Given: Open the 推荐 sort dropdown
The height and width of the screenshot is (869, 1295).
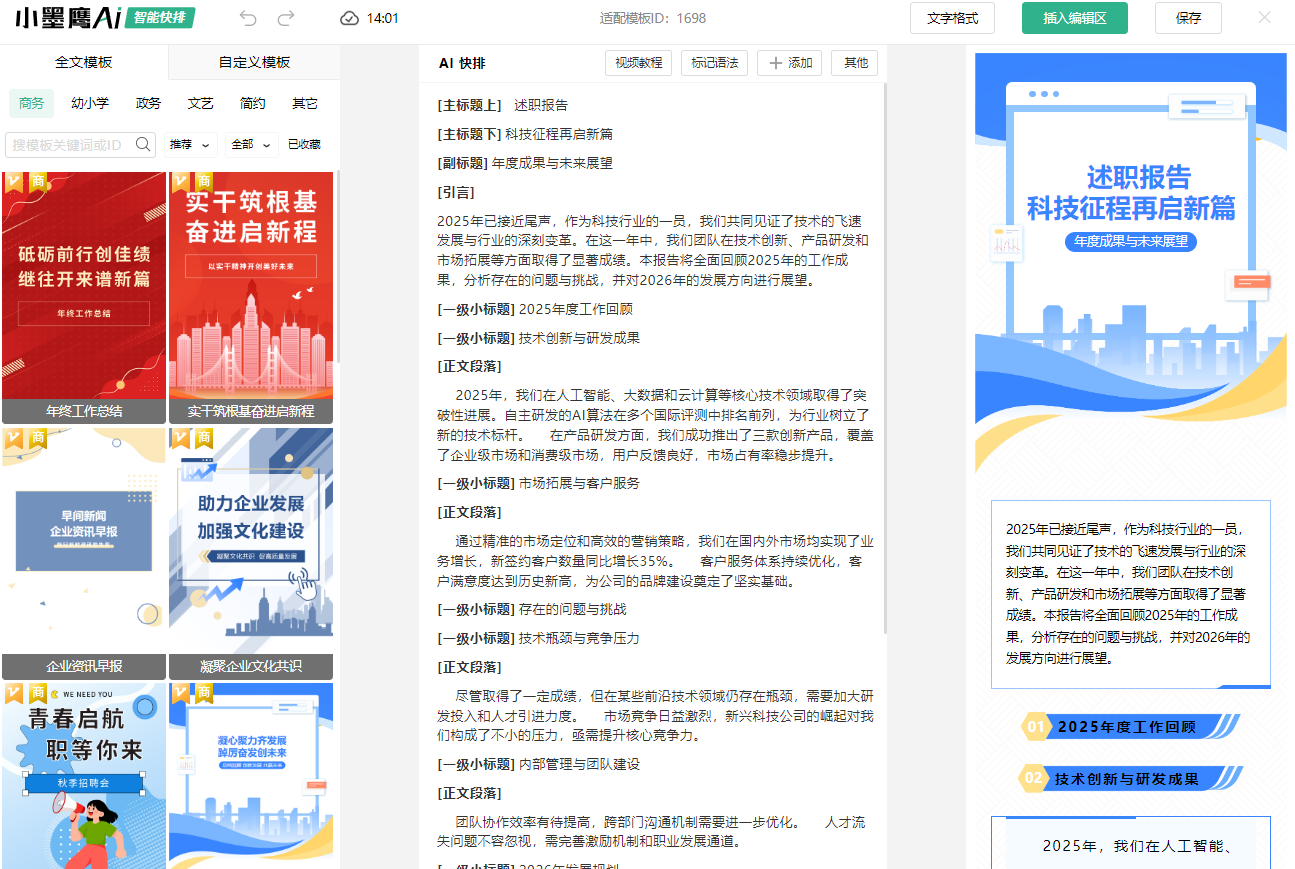Looking at the screenshot, I should pos(190,144).
